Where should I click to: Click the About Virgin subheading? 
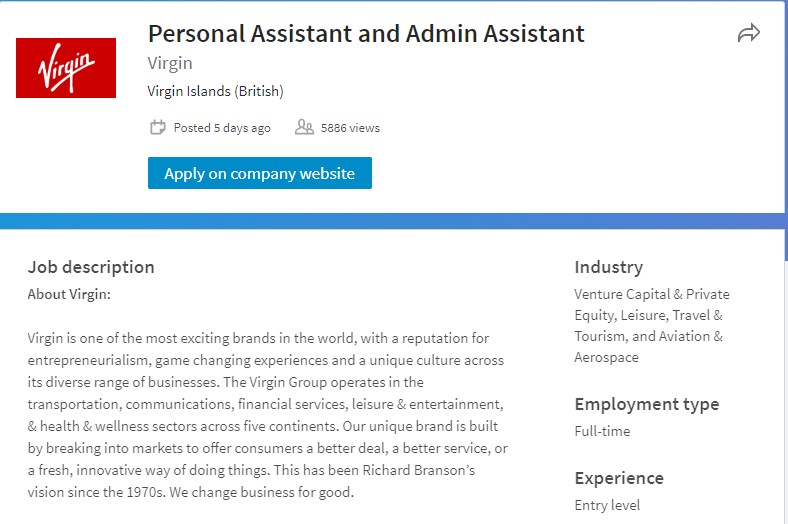[69, 294]
